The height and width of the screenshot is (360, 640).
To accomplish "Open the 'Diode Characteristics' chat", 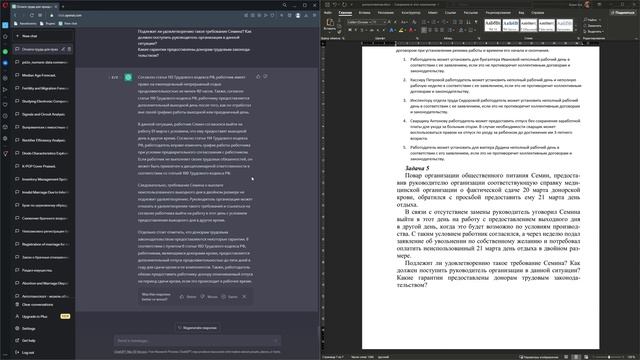I will click(43, 153).
